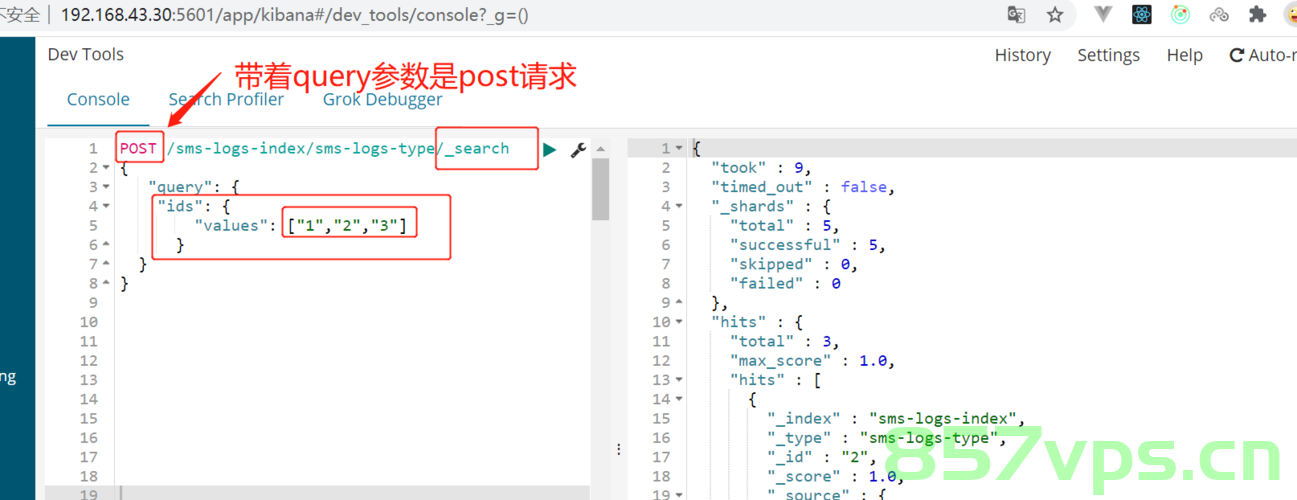
Task: Click the "failed" : 0 response line
Action: tap(784, 283)
